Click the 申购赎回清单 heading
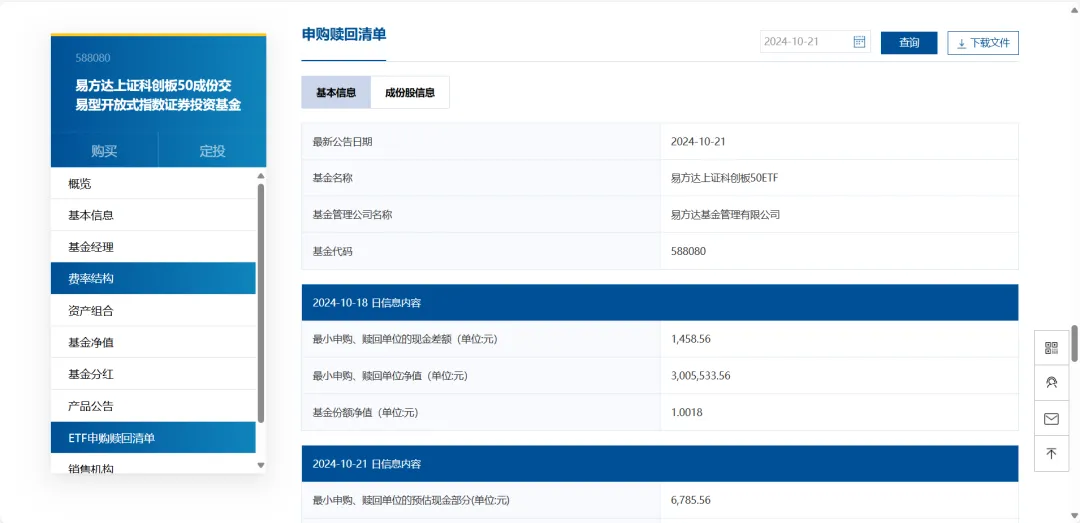This screenshot has height=523, width=1080. [344, 34]
